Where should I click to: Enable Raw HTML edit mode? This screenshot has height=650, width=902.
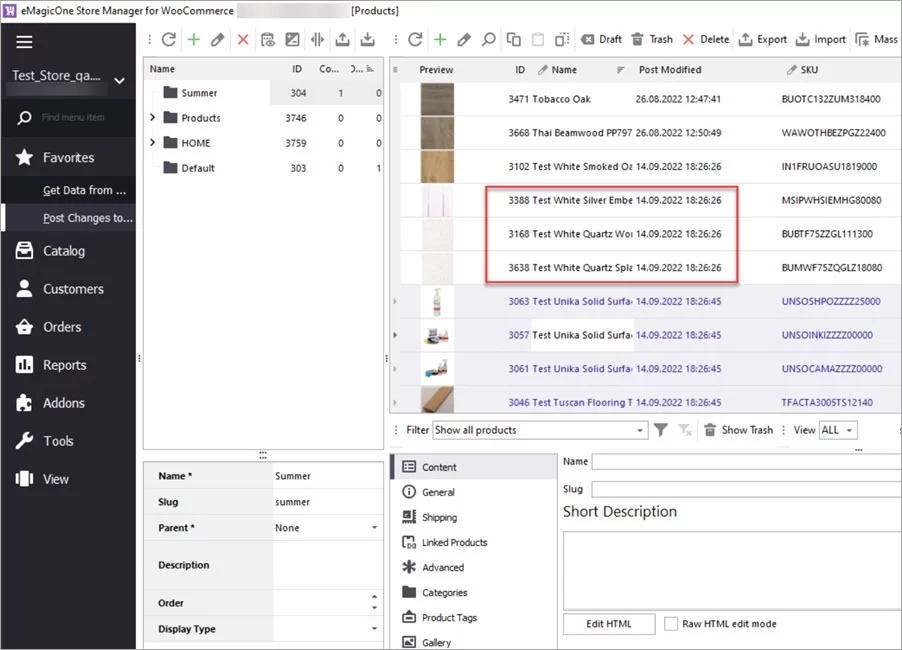point(671,624)
